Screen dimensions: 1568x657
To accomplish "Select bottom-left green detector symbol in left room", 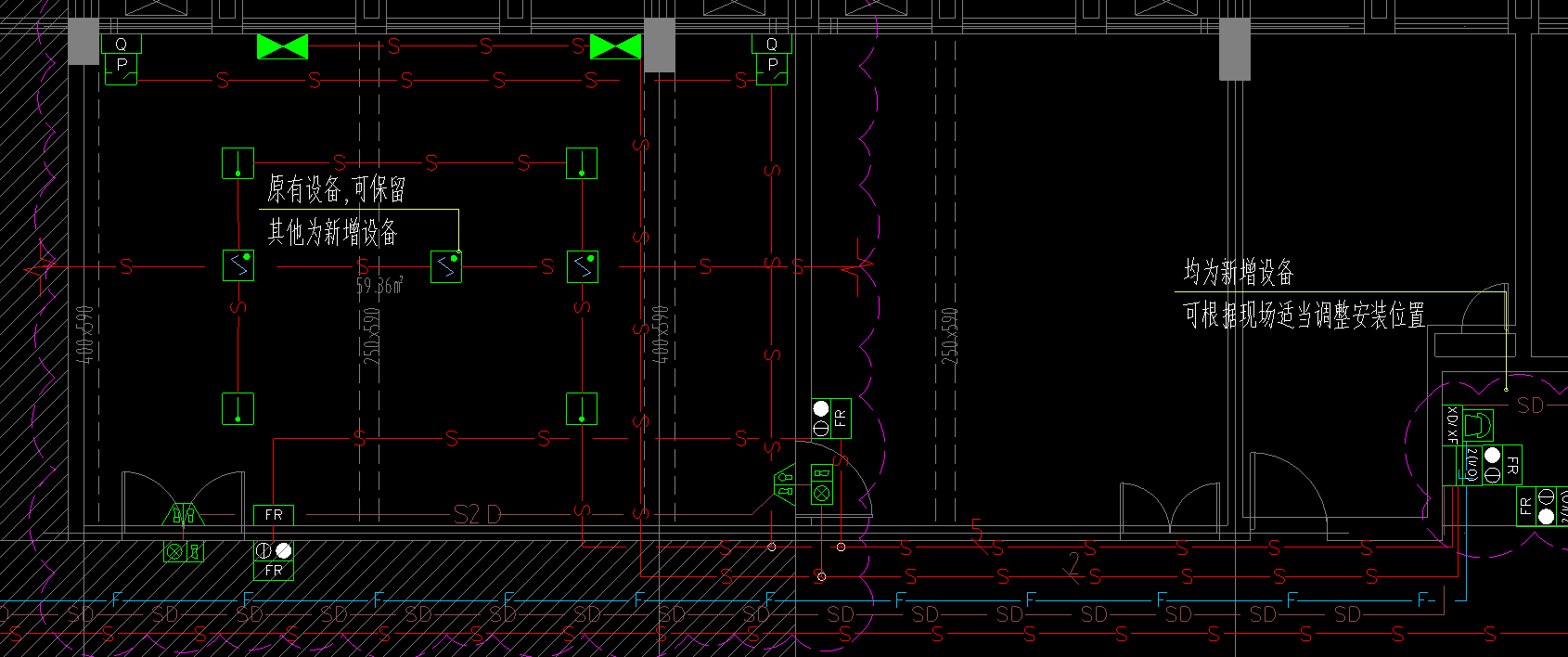I will (x=238, y=408).
